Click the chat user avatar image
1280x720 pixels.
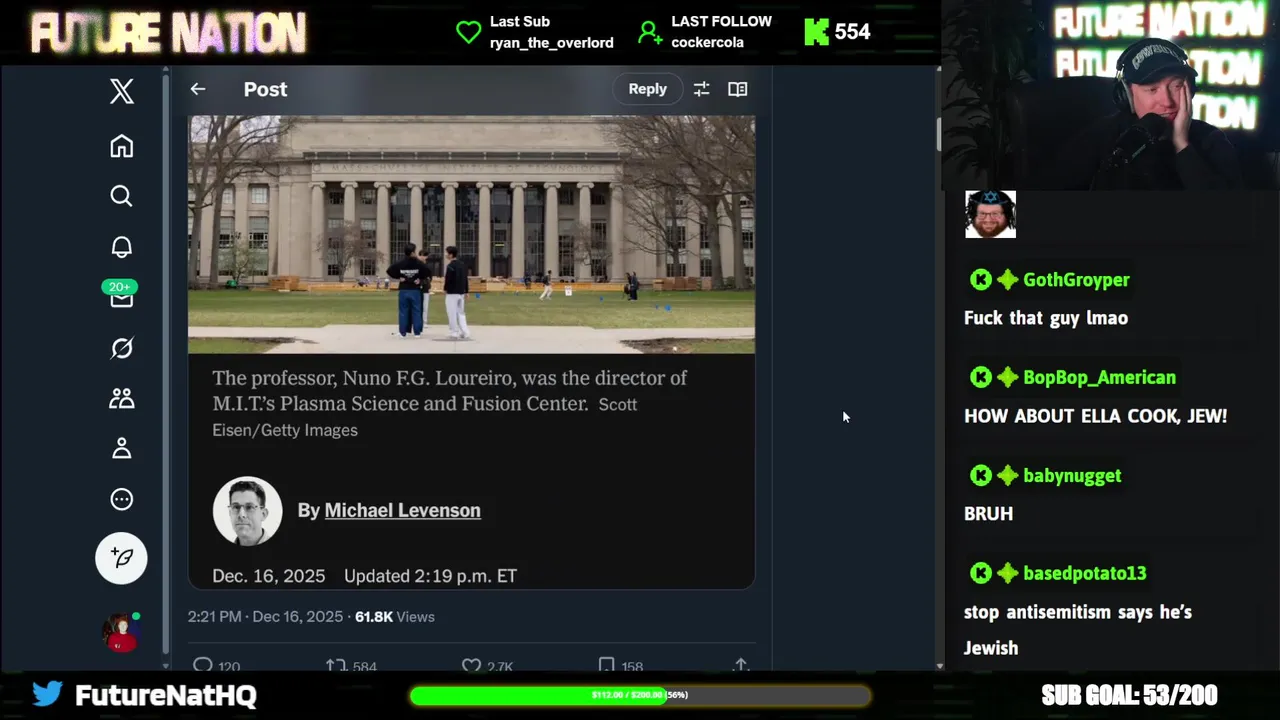[x=990, y=214]
